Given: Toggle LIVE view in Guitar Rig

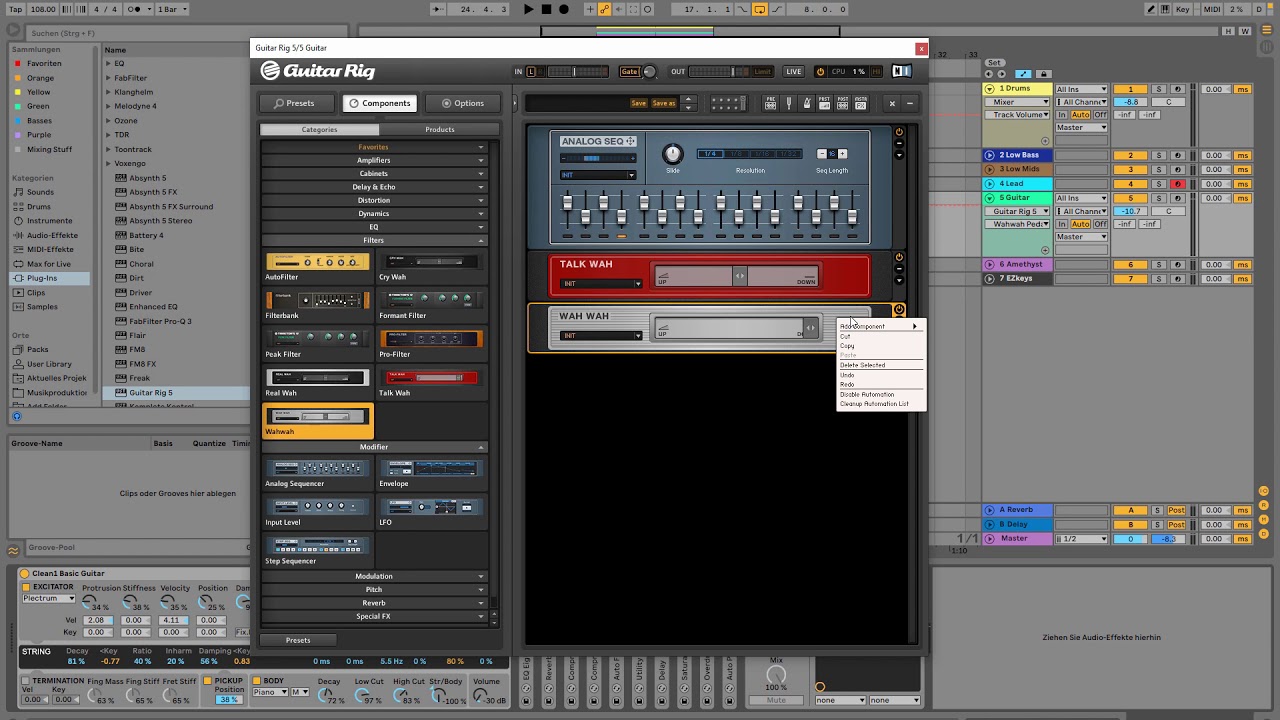Looking at the screenshot, I should (793, 71).
